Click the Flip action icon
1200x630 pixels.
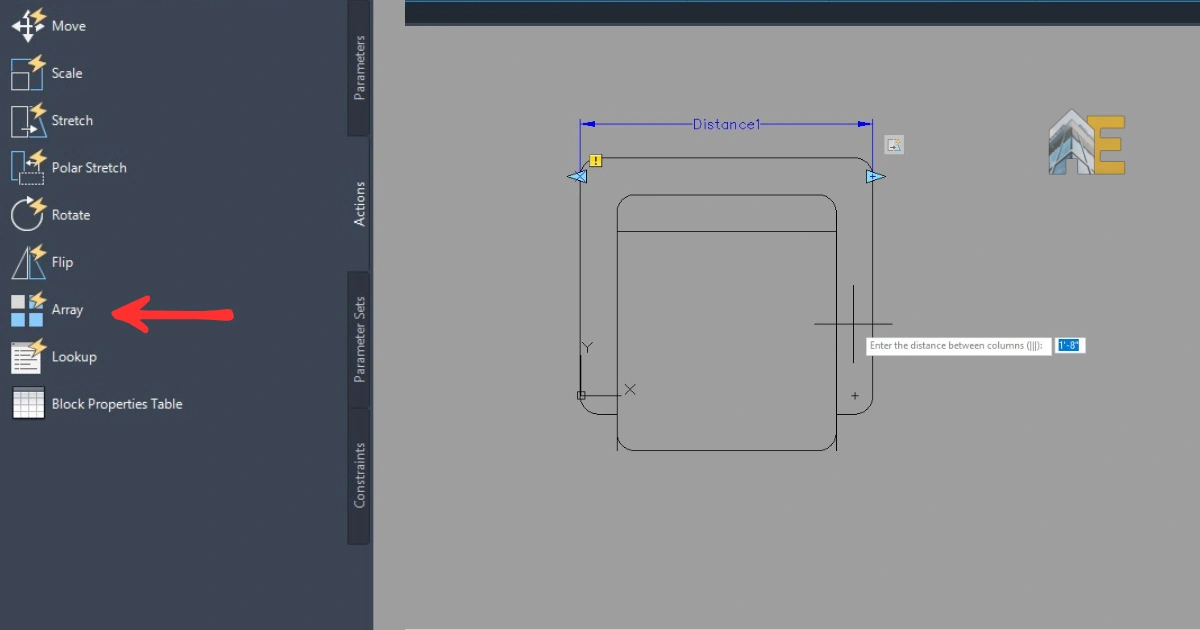28,262
